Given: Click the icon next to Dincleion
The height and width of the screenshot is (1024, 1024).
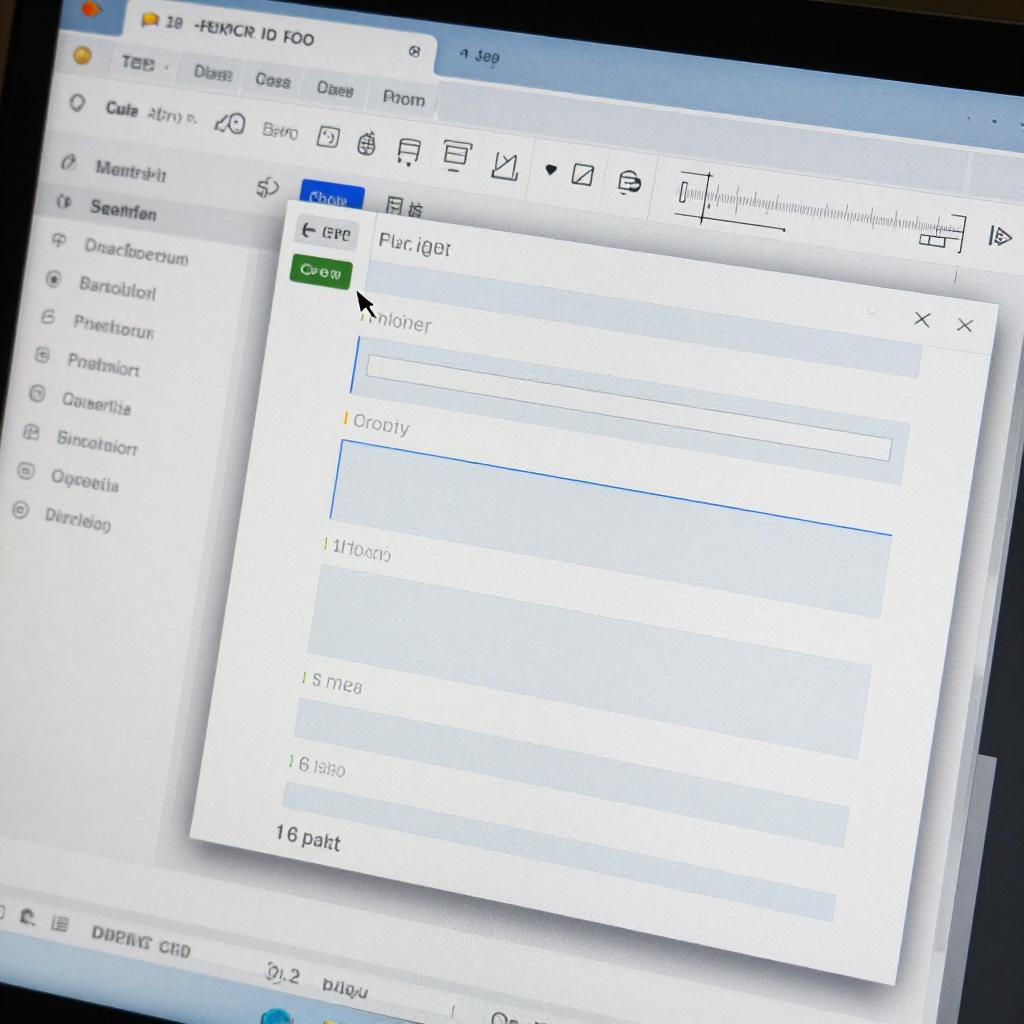Looking at the screenshot, I should coord(20,510).
